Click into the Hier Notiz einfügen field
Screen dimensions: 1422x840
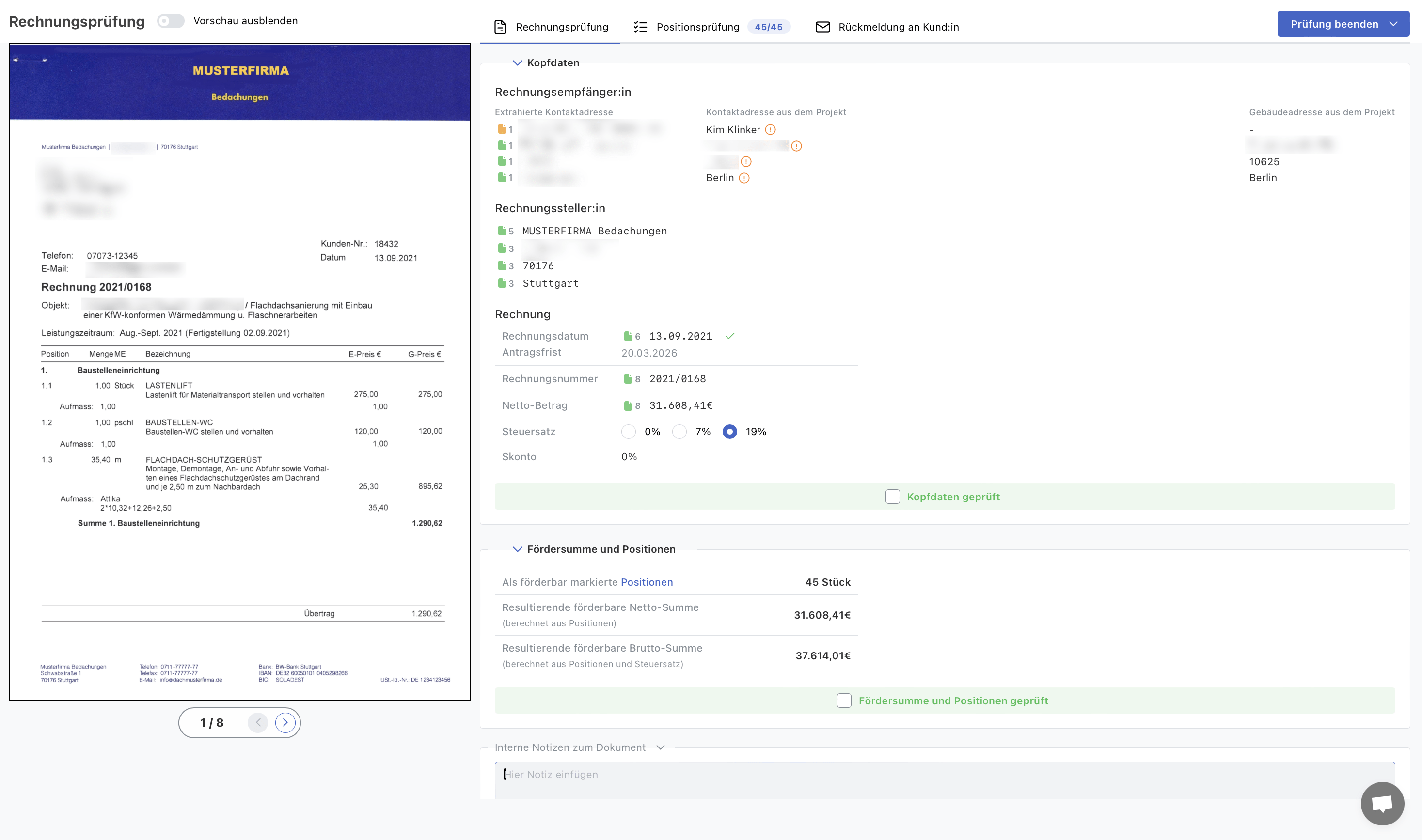point(945,780)
